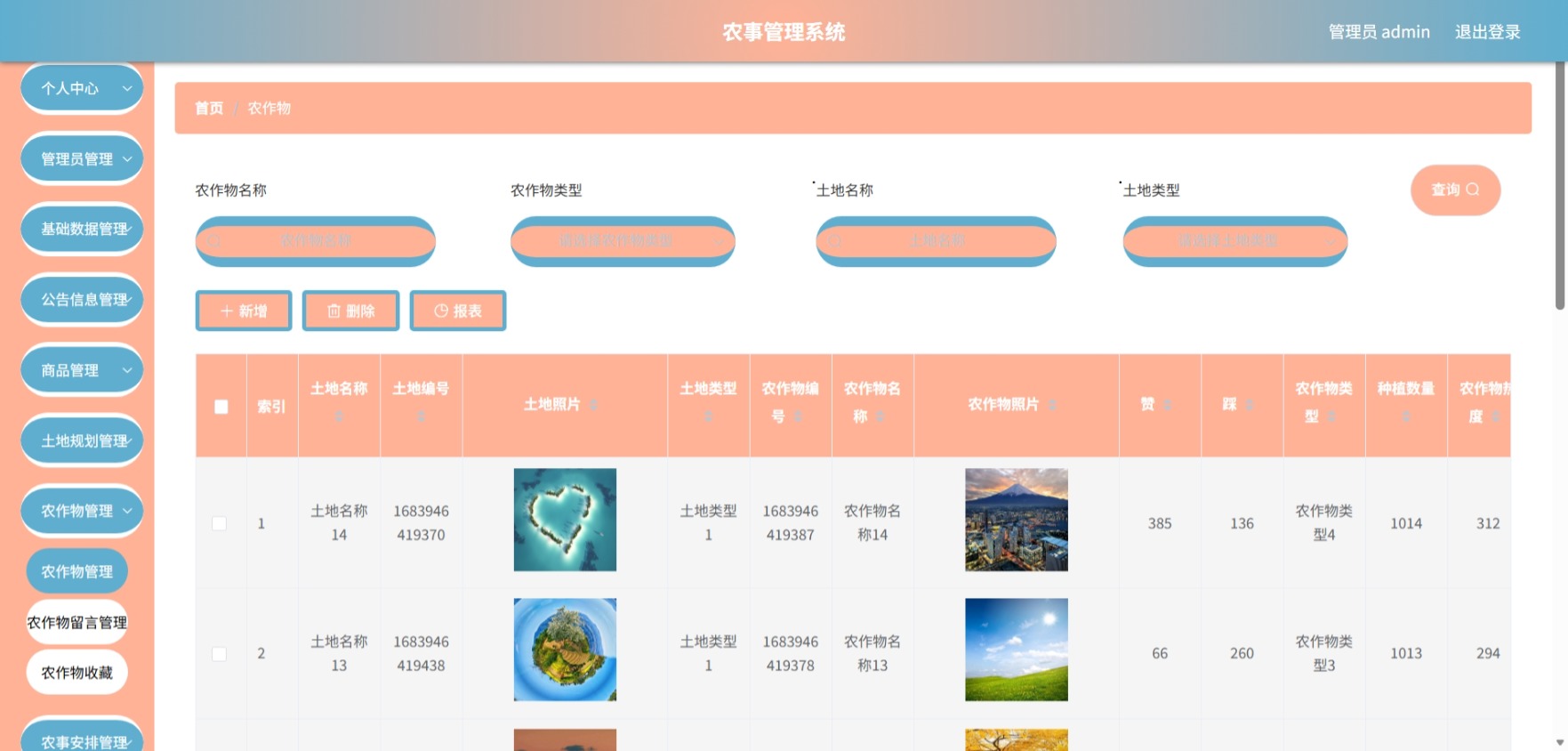Sort by 农作物照片 column sort icon
The image size is (1568, 751).
(1052, 405)
